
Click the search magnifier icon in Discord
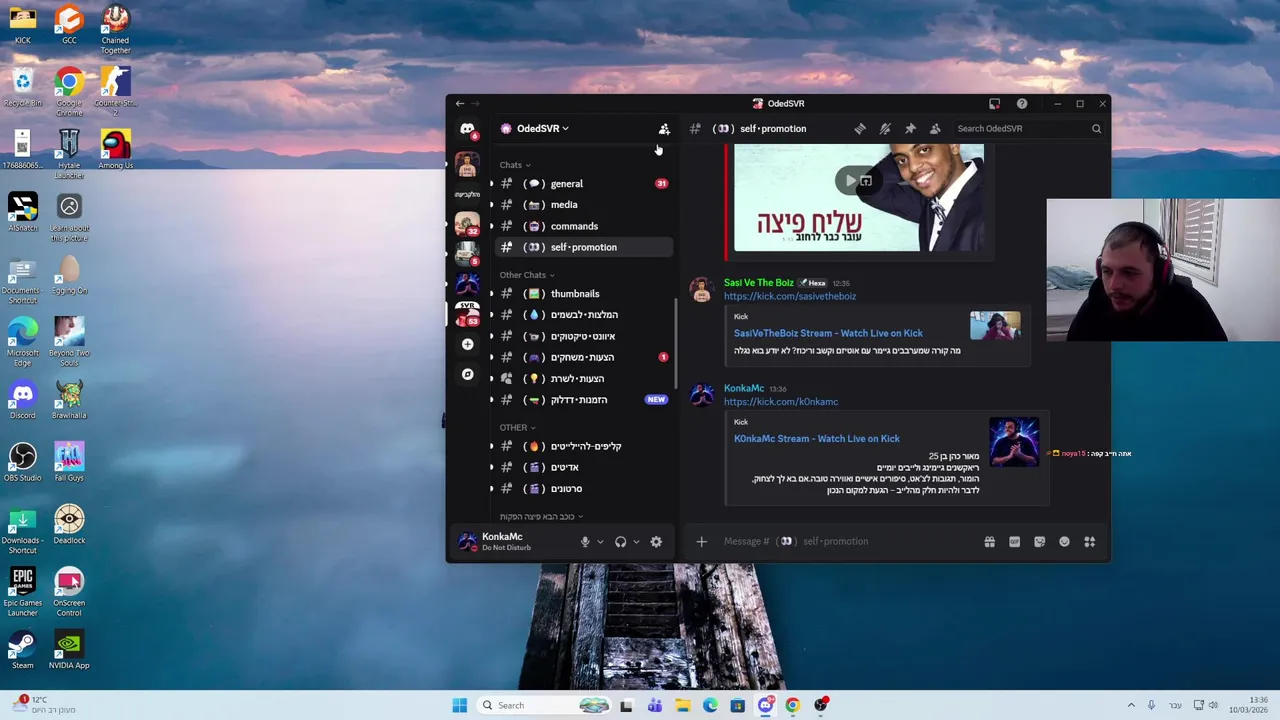(x=1096, y=129)
